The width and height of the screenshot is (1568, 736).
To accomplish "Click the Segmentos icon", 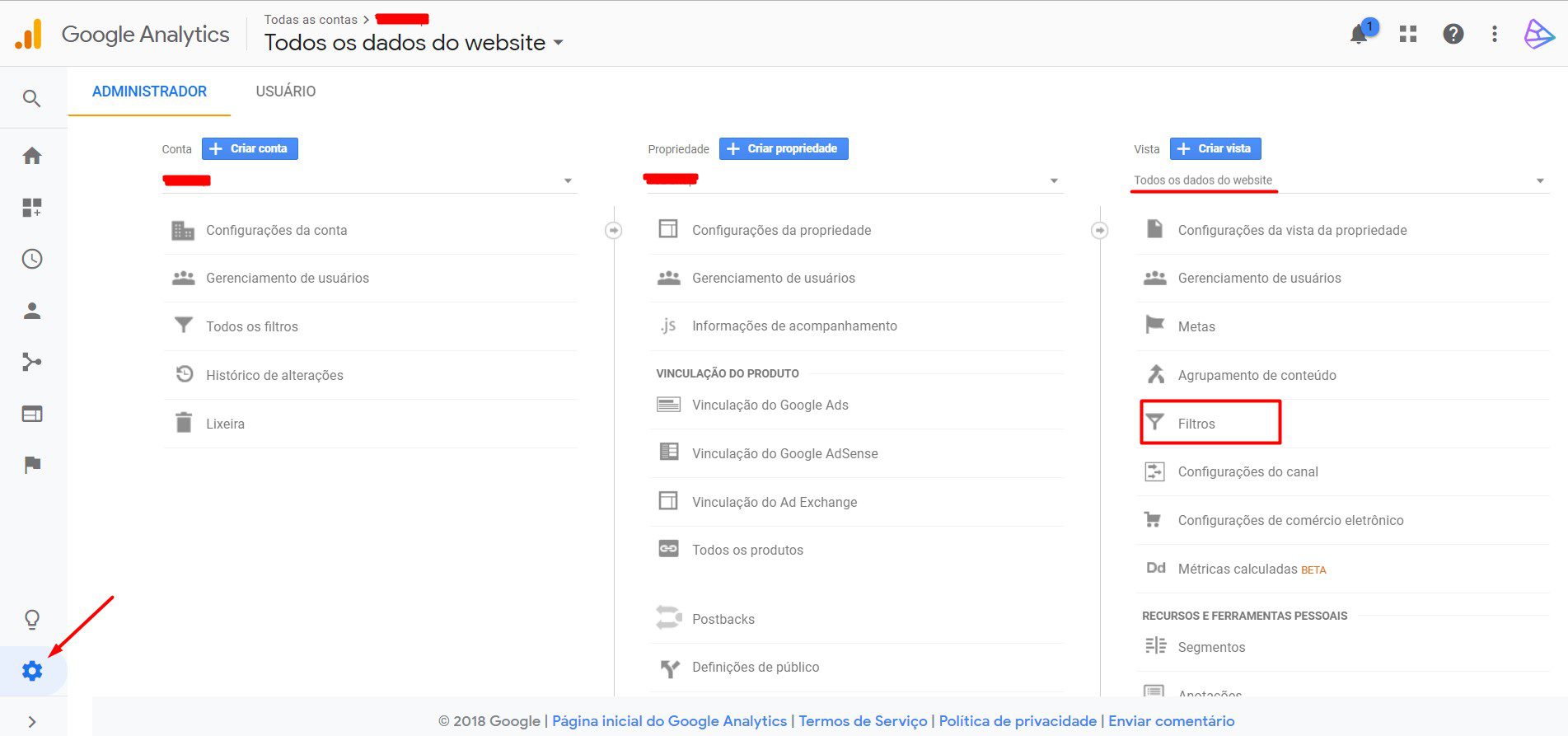I will click(x=1155, y=646).
